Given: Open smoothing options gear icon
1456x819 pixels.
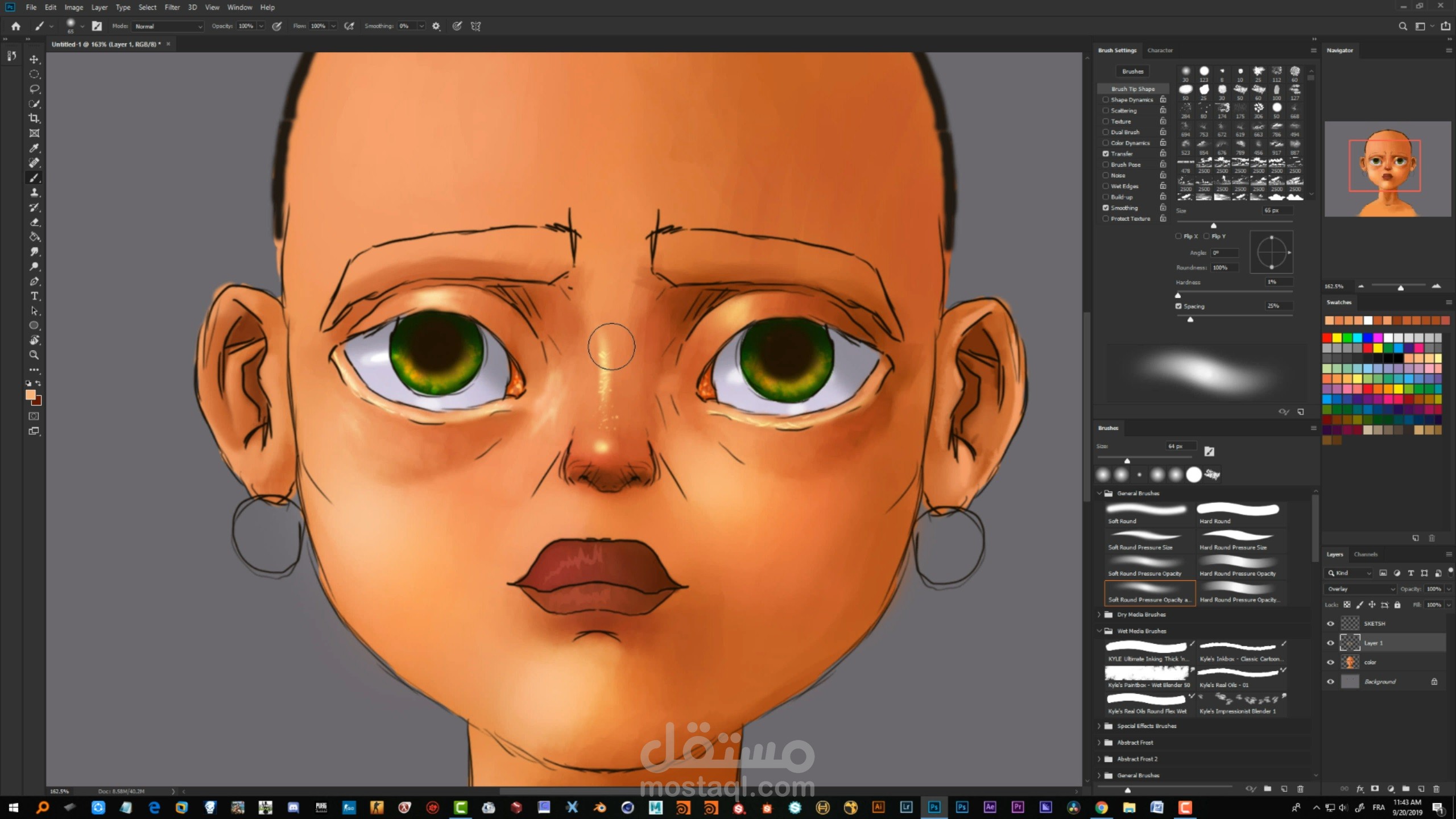Looking at the screenshot, I should point(436,26).
